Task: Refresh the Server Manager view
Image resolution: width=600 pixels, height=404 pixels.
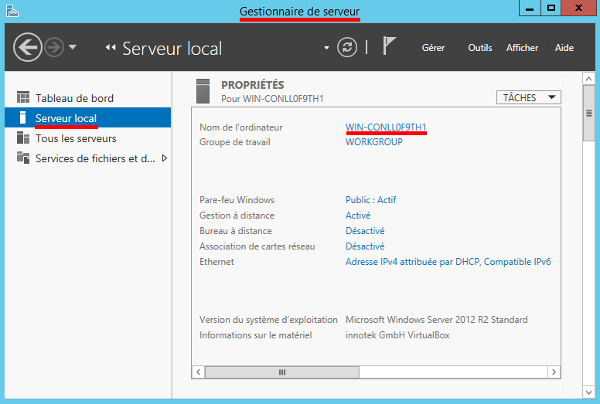Action: (346, 48)
